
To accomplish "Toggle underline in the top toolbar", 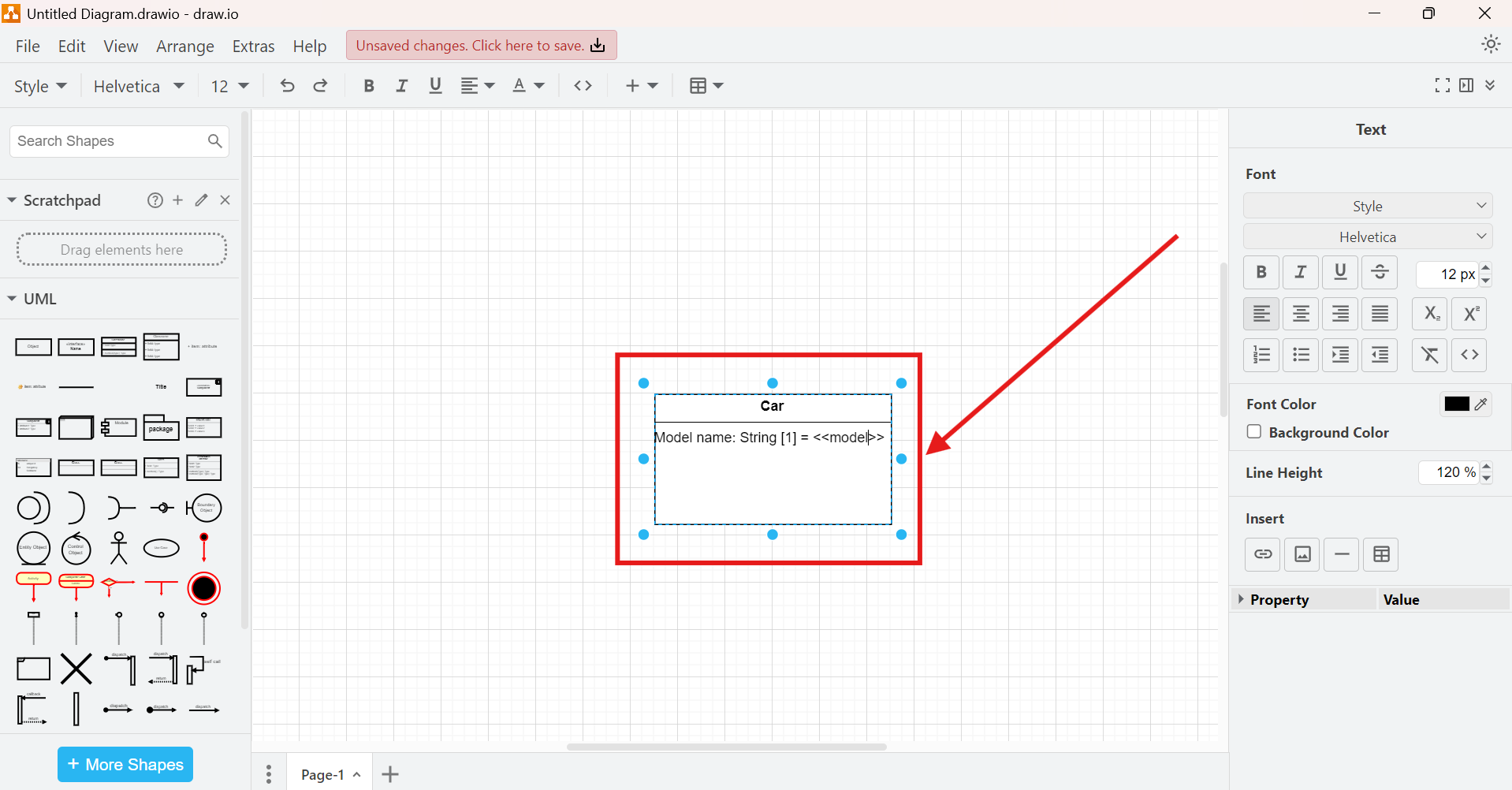I will (435, 85).
